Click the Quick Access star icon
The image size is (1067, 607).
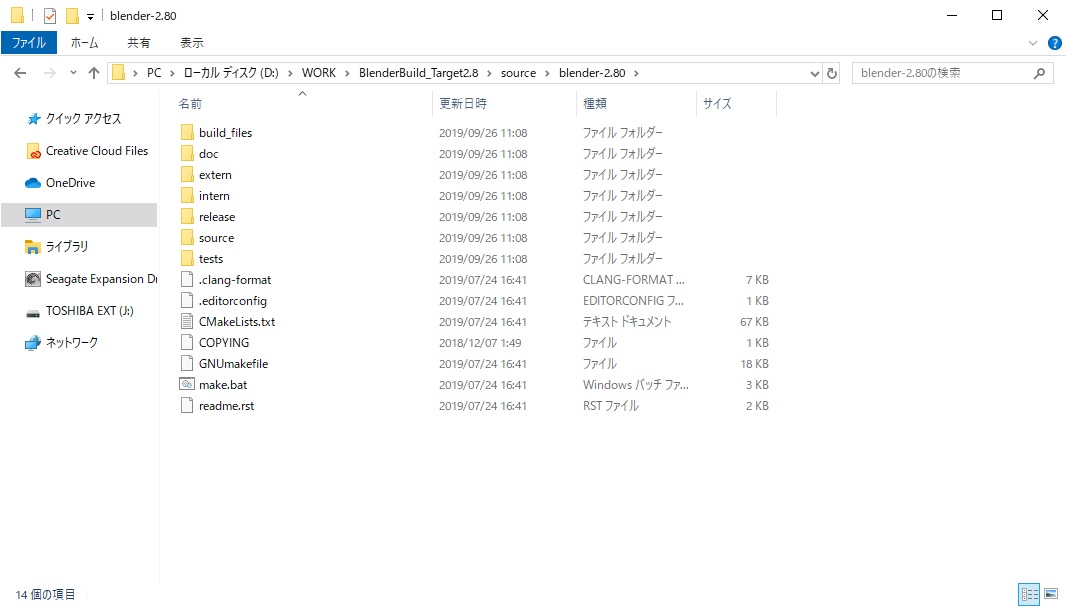pyautogui.click(x=33, y=119)
